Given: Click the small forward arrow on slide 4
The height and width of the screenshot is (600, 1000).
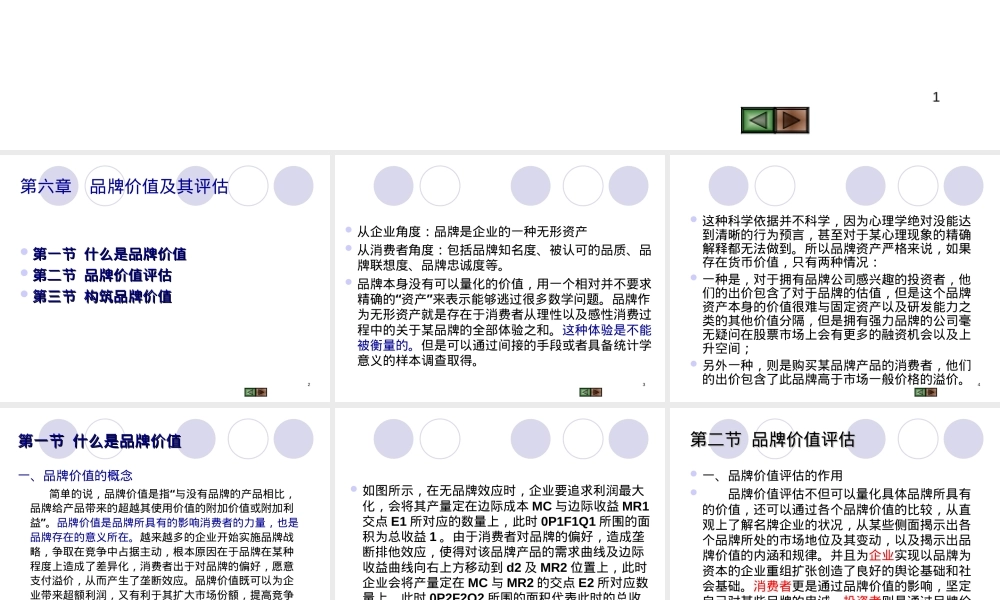Looking at the screenshot, I should pos(932,392).
